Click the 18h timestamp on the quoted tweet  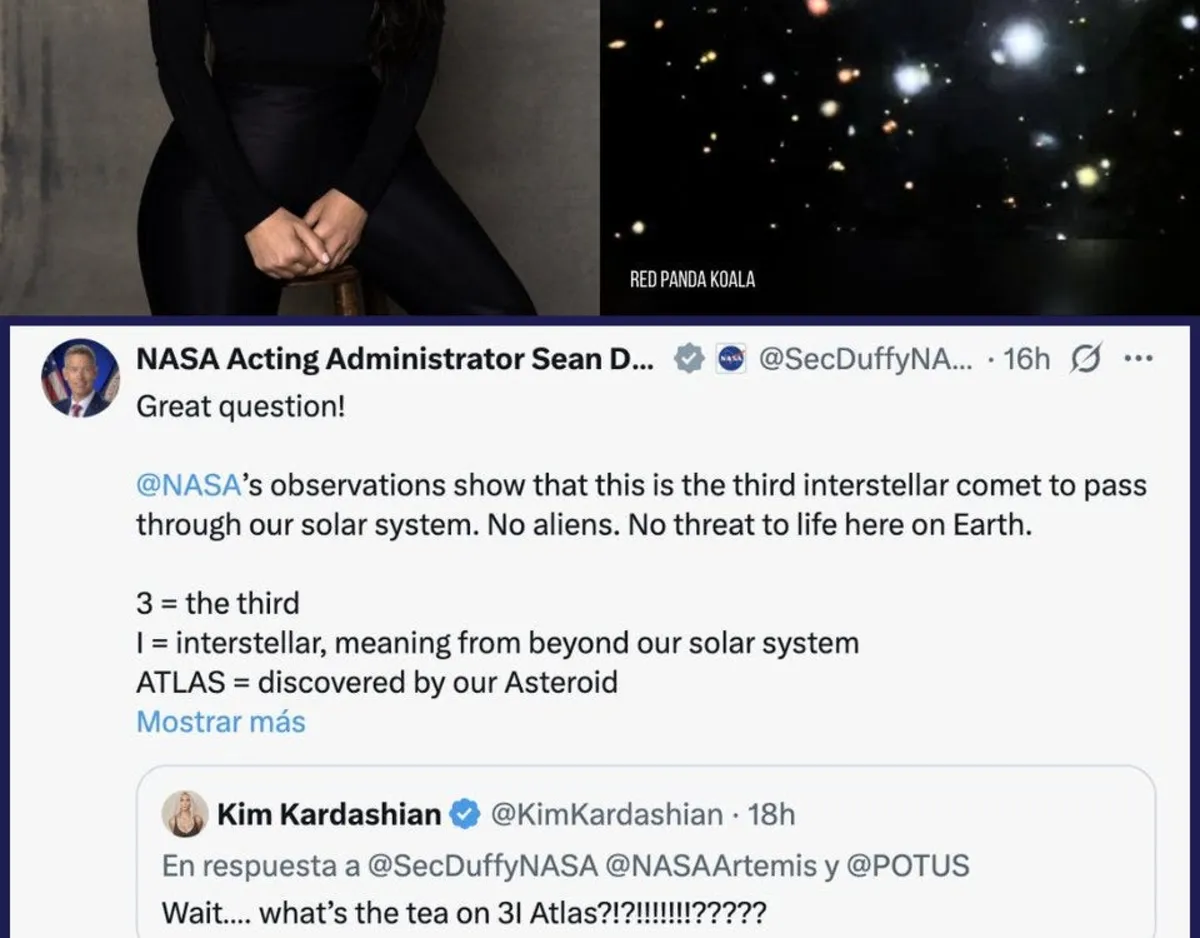[771, 815]
